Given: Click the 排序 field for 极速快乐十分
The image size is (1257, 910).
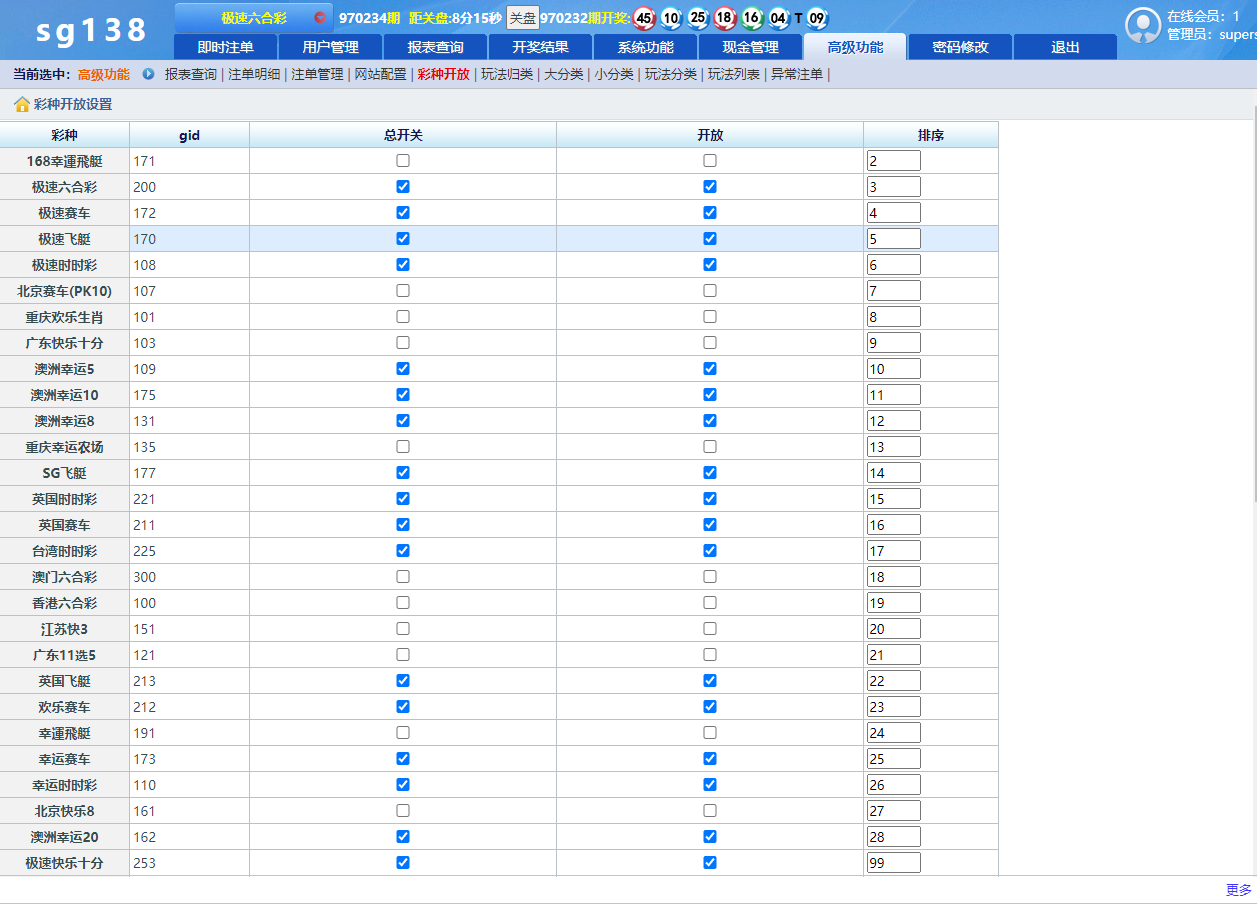Looking at the screenshot, I should click(x=894, y=863).
